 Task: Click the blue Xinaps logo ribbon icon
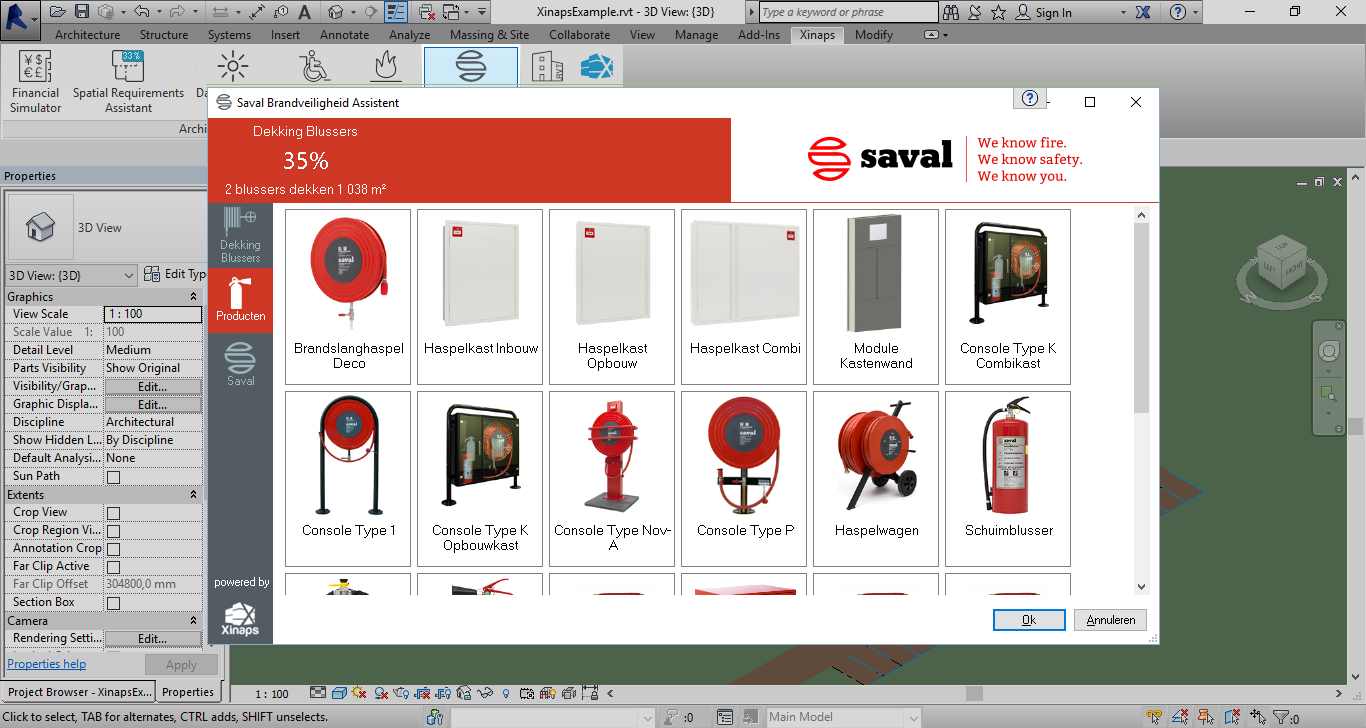click(x=596, y=67)
